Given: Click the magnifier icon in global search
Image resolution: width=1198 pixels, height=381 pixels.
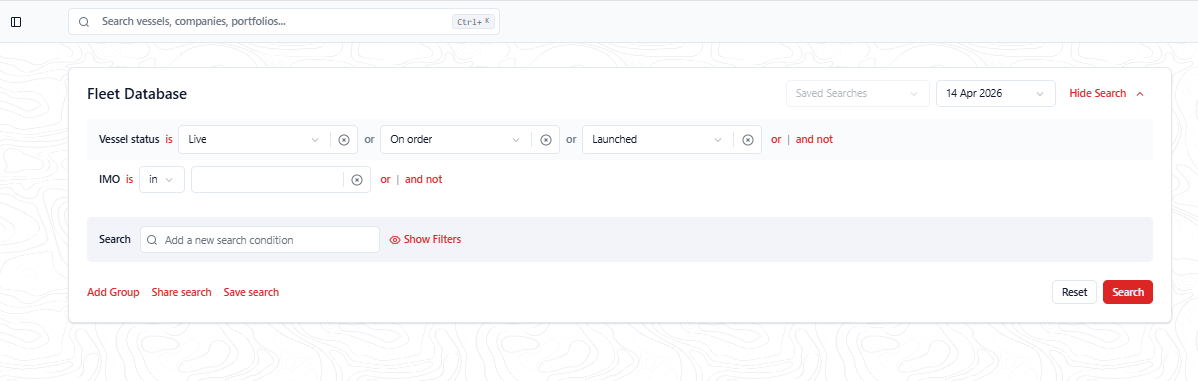Looking at the screenshot, I should [x=84, y=22].
